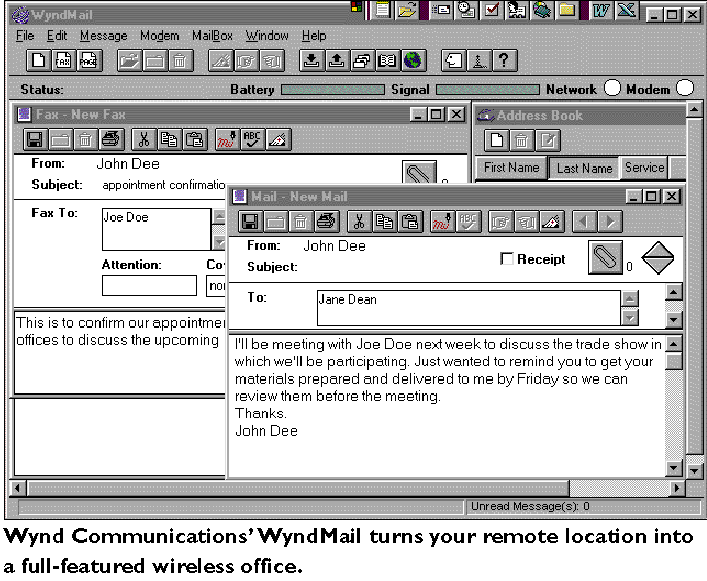Enable the Receipt checkbox

[x=507, y=259]
